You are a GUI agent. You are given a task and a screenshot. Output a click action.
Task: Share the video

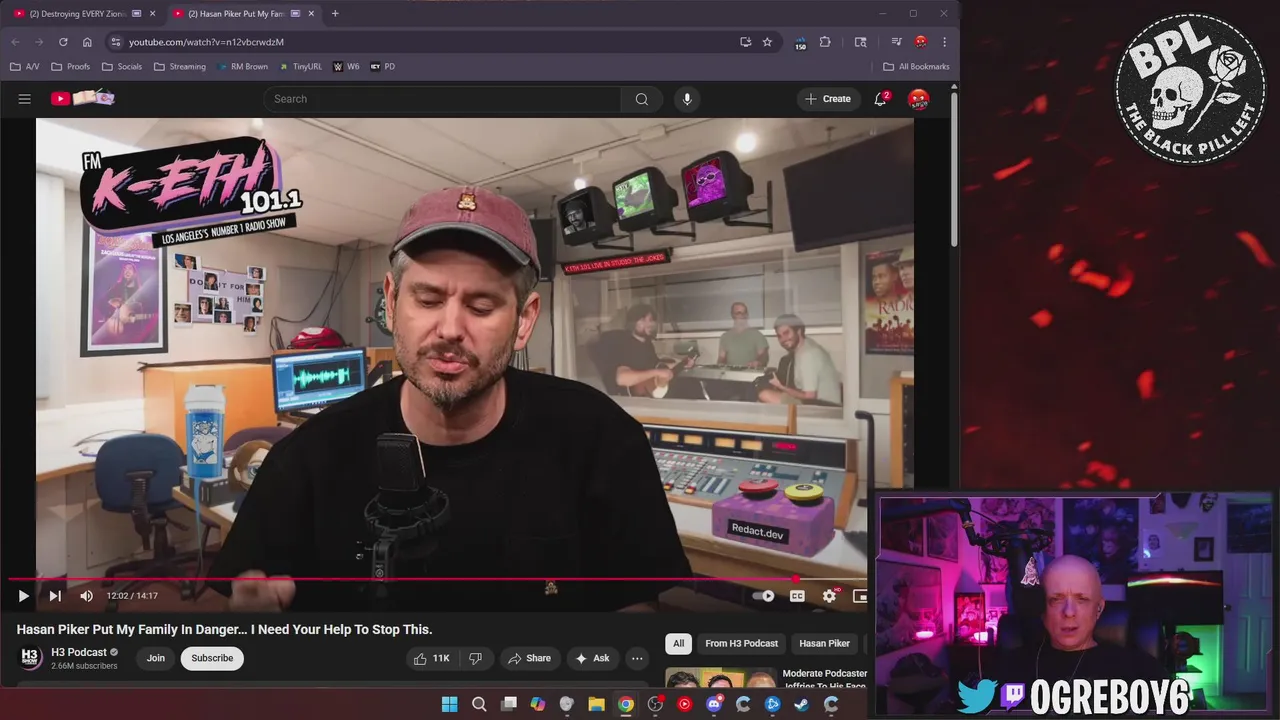529,658
